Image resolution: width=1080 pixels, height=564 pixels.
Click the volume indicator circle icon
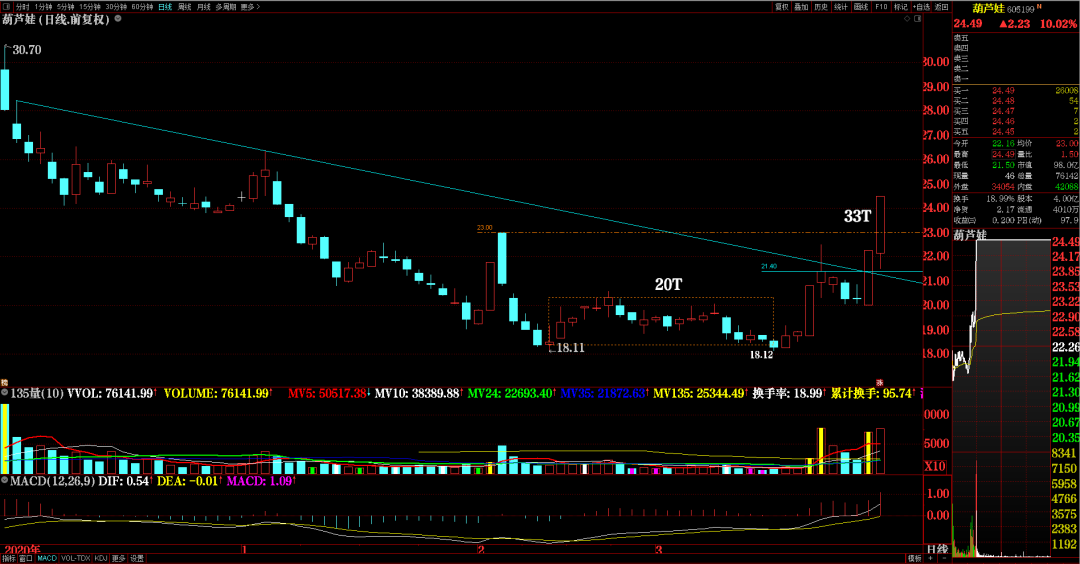point(5,393)
